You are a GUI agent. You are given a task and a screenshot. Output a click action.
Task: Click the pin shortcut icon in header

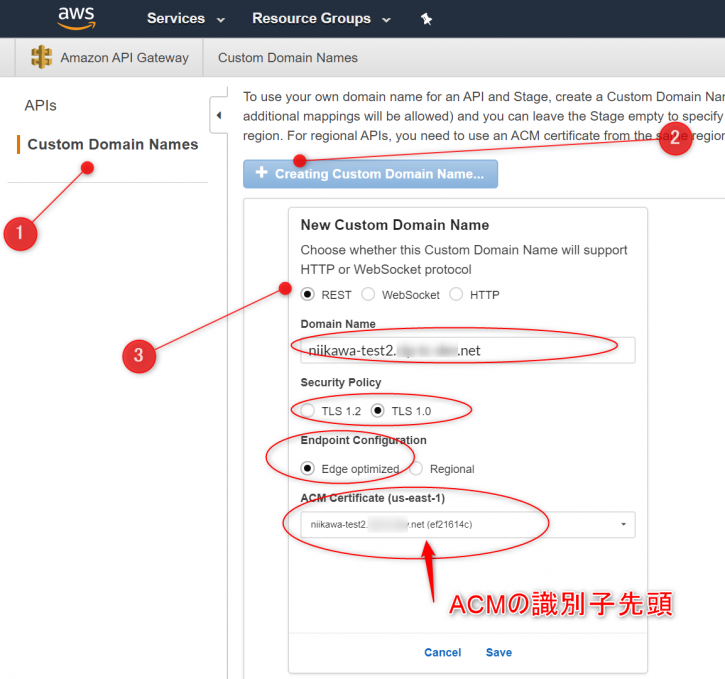point(426,19)
